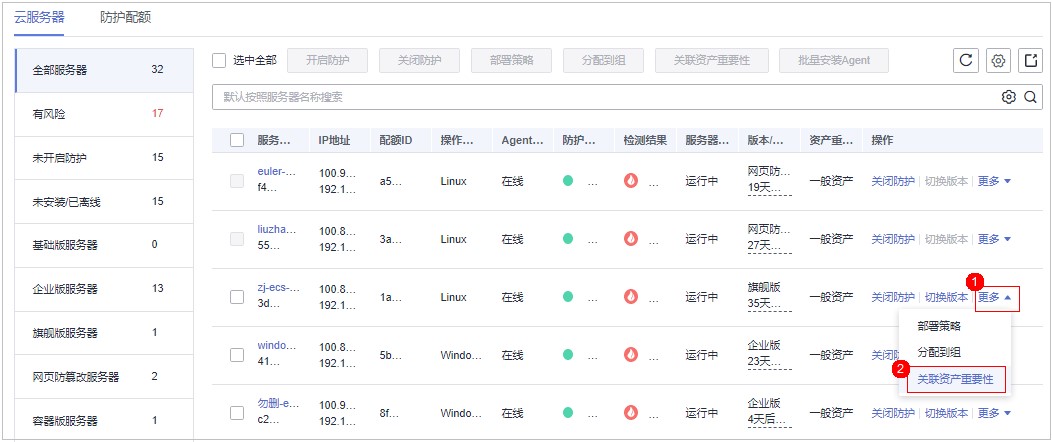Open the zj-ecs- server name link
This screenshot has height=442, width=1052.
point(278,288)
